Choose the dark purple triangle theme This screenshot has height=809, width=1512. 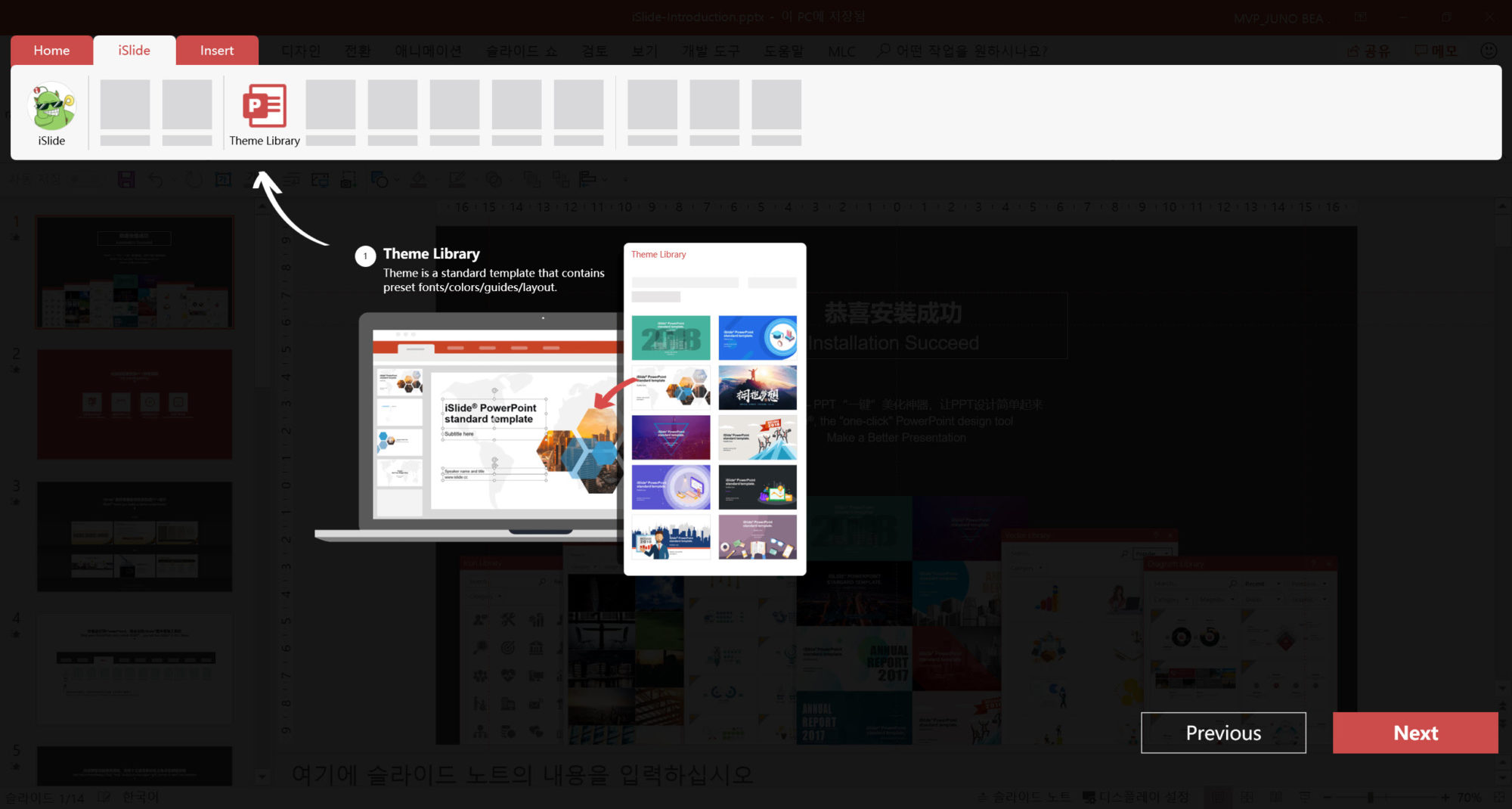click(671, 437)
